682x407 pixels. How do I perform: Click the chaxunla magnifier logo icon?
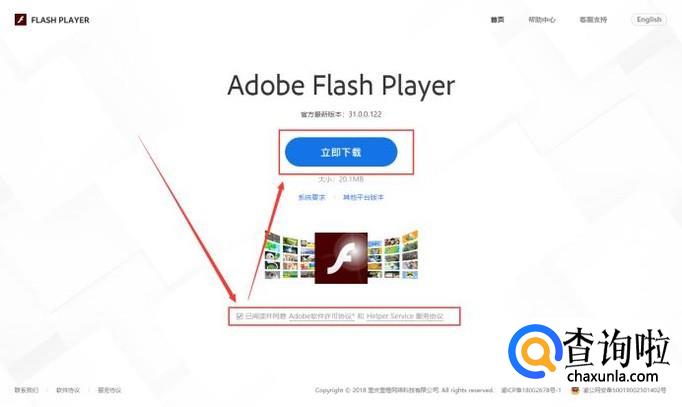click(x=535, y=351)
